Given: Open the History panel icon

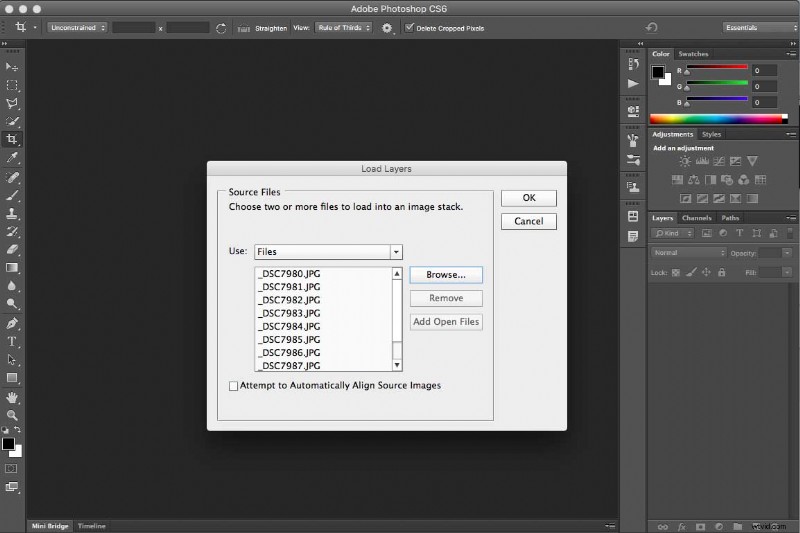Looking at the screenshot, I should pos(633,66).
